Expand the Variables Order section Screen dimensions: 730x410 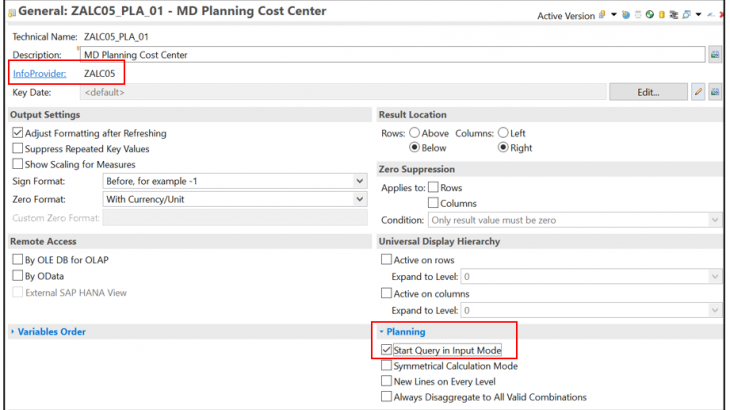coord(52,331)
